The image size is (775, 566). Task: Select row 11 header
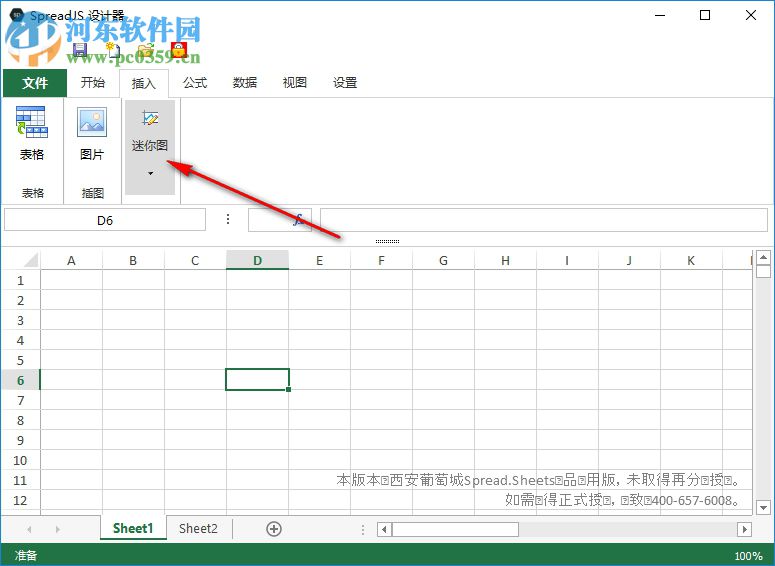(20, 480)
